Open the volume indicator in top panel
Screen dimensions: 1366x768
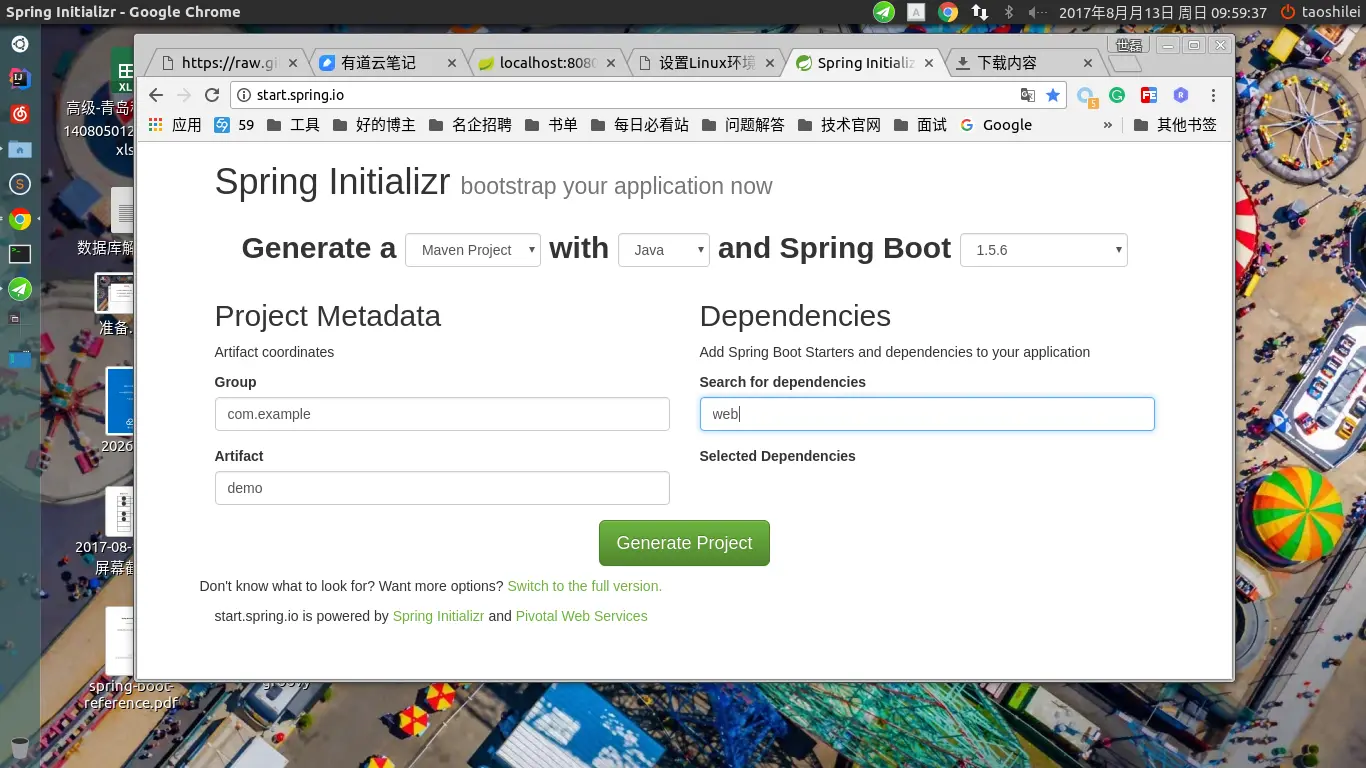pos(1037,12)
